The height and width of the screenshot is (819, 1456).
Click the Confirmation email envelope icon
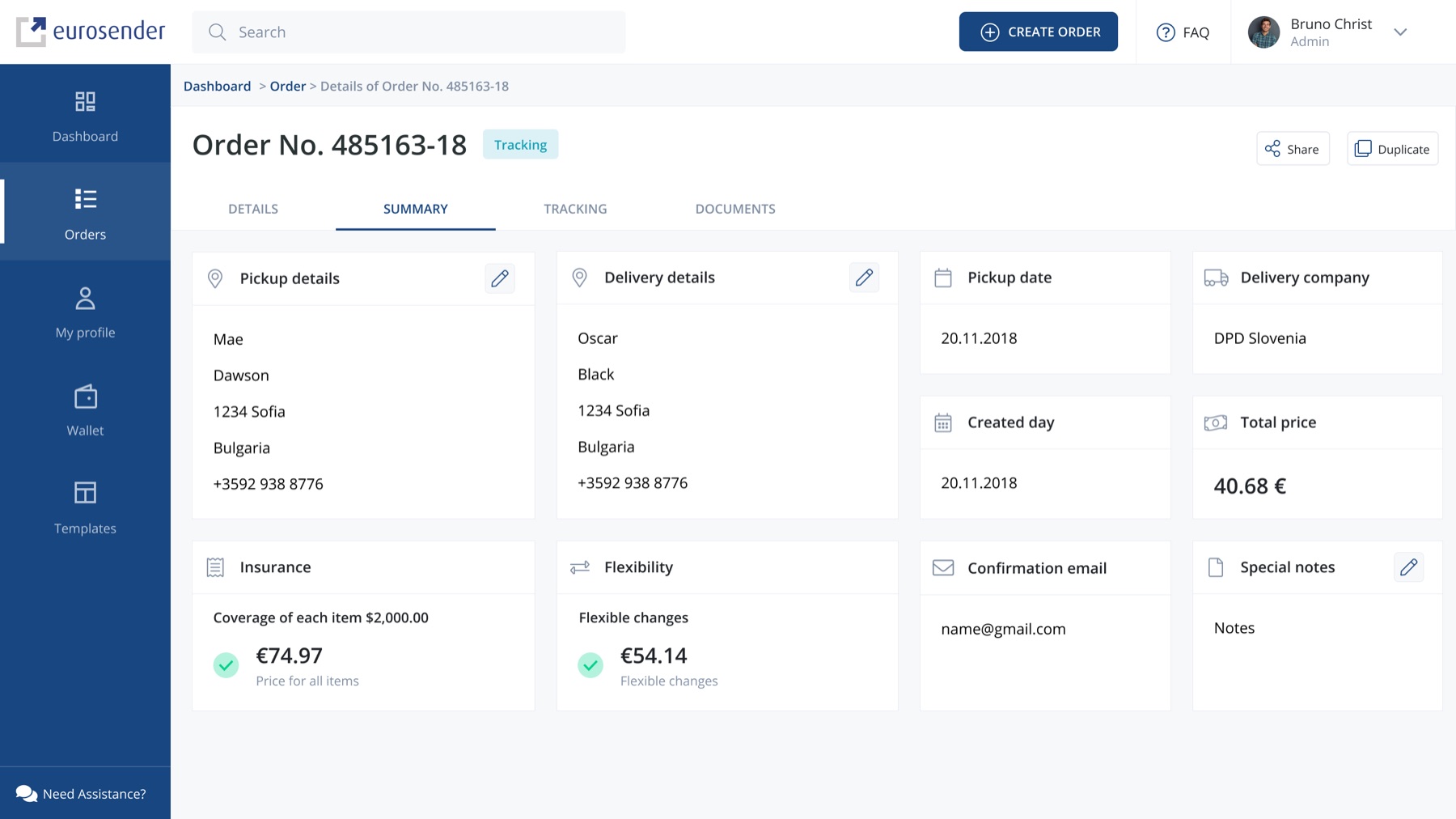(x=943, y=568)
